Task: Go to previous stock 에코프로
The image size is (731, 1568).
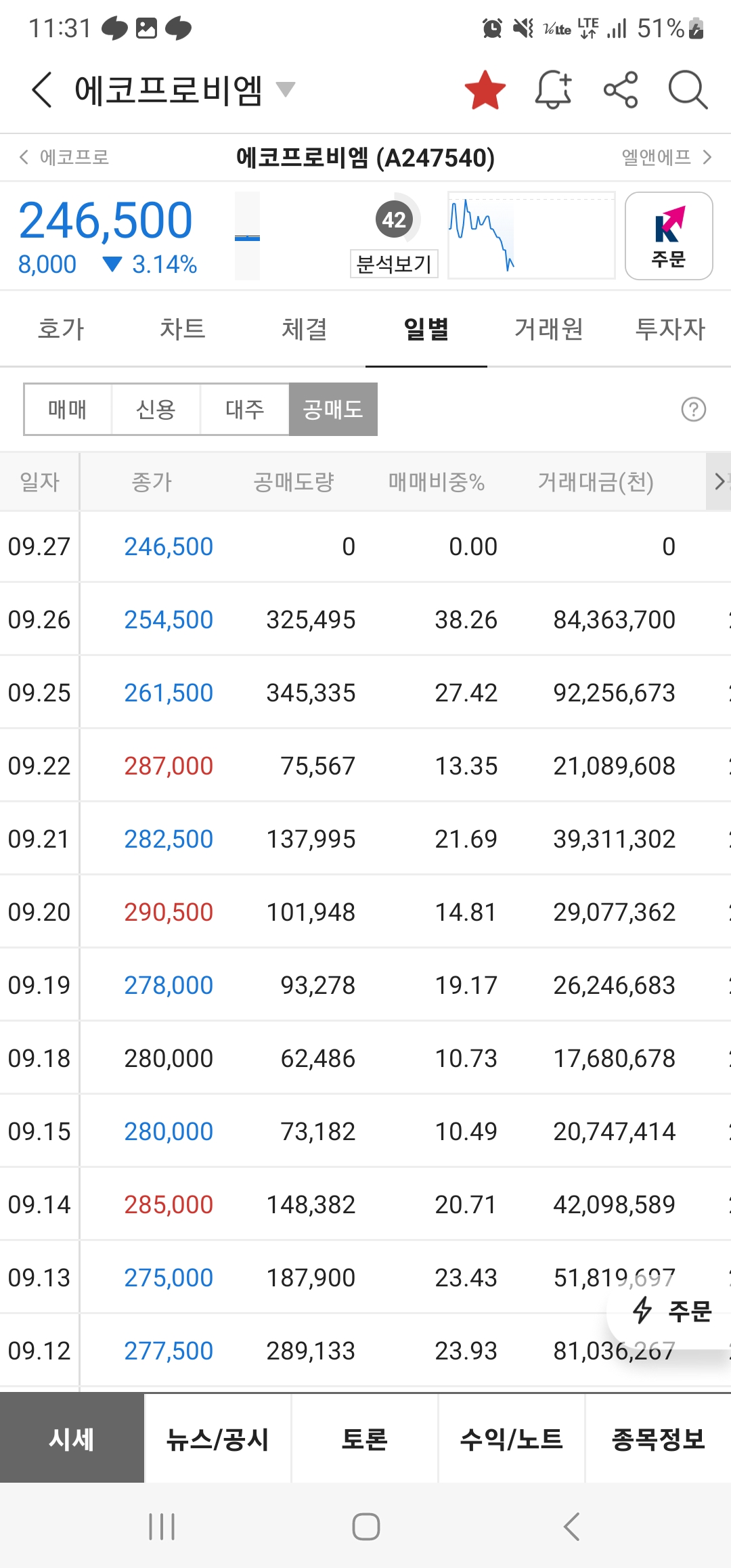Action: [x=64, y=157]
